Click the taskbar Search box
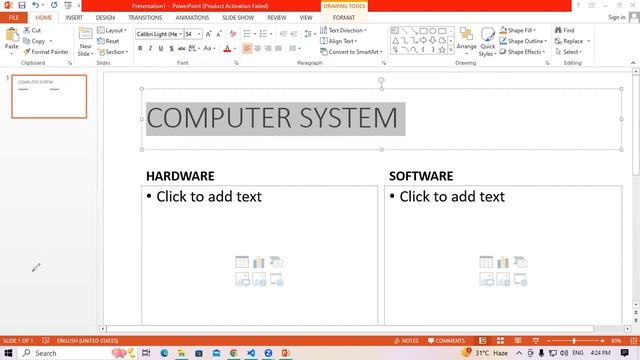This screenshot has height=360, width=640. [x=65, y=353]
